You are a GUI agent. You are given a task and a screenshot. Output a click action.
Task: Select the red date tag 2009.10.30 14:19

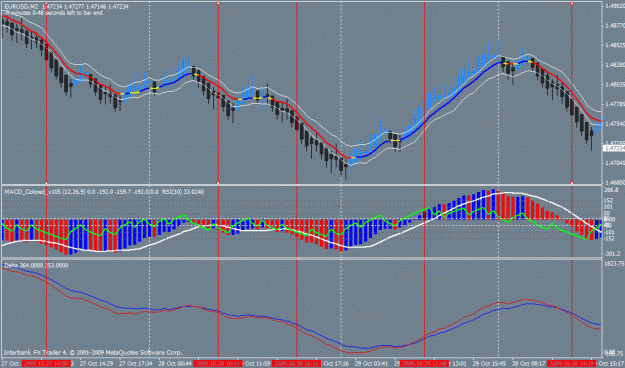[572, 364]
